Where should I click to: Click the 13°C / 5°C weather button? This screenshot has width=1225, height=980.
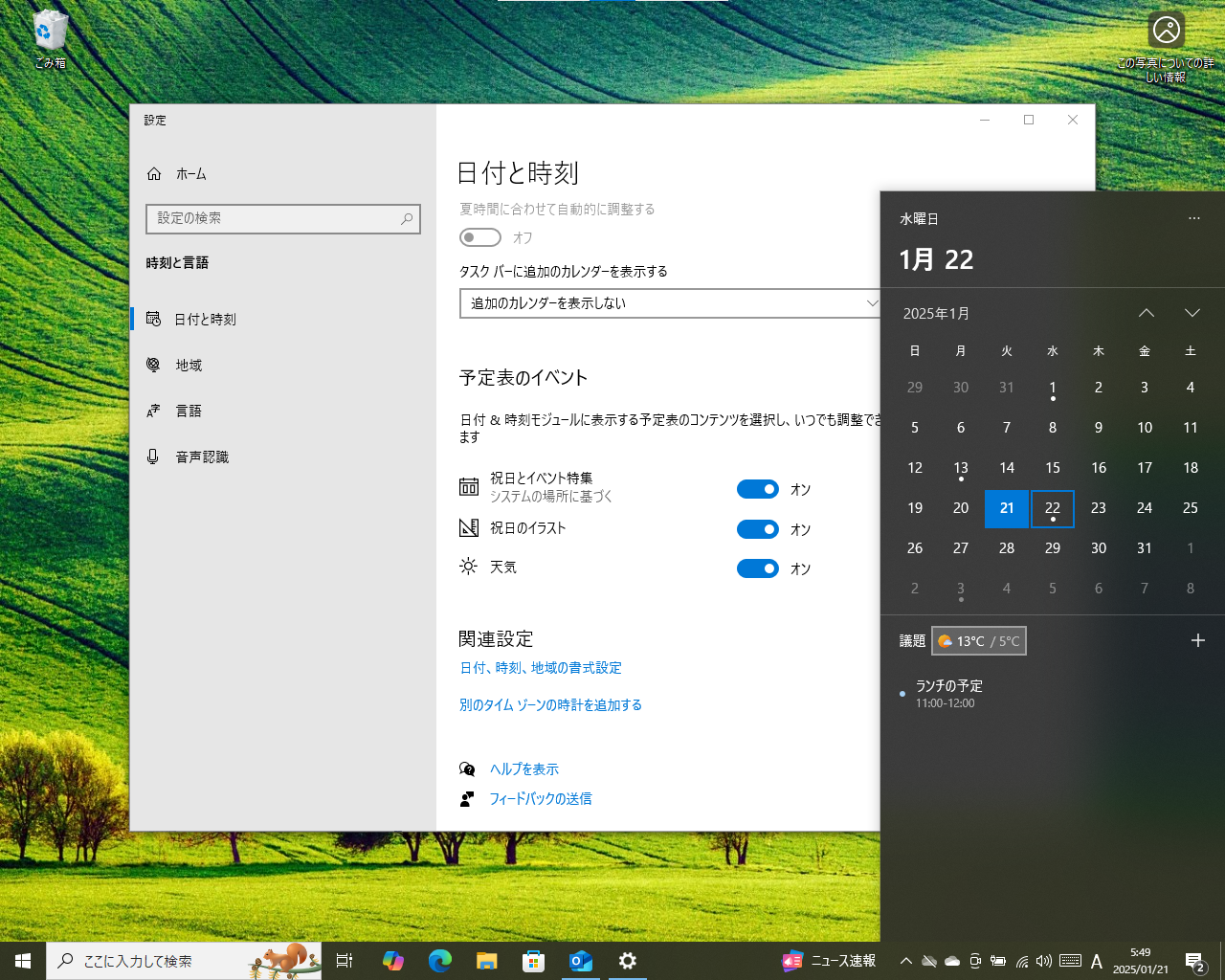click(979, 641)
